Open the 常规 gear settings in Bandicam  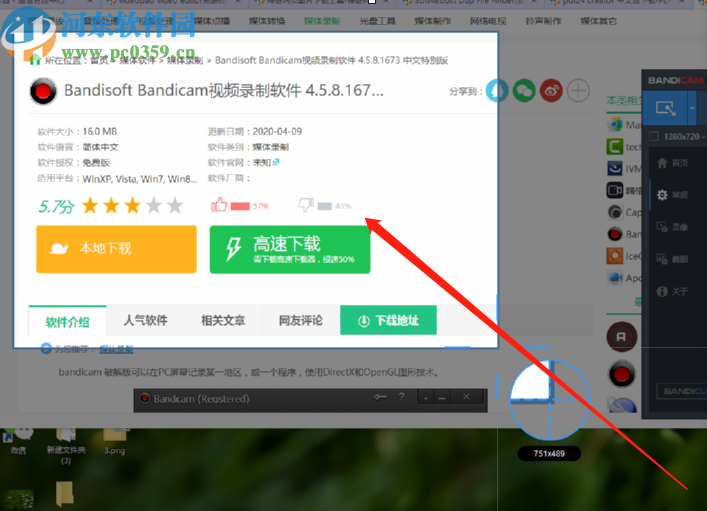click(x=672, y=195)
